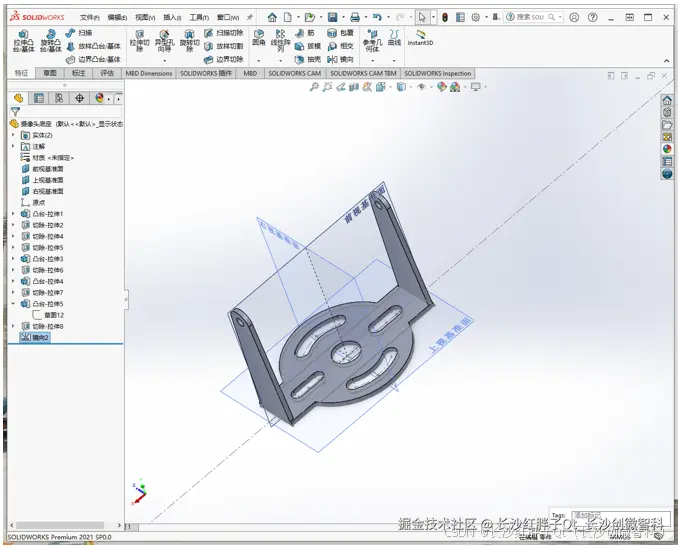The image size is (678, 546).
Task: Select the 旋转凸台/基体 revolve boss tool
Action: [x=51, y=41]
